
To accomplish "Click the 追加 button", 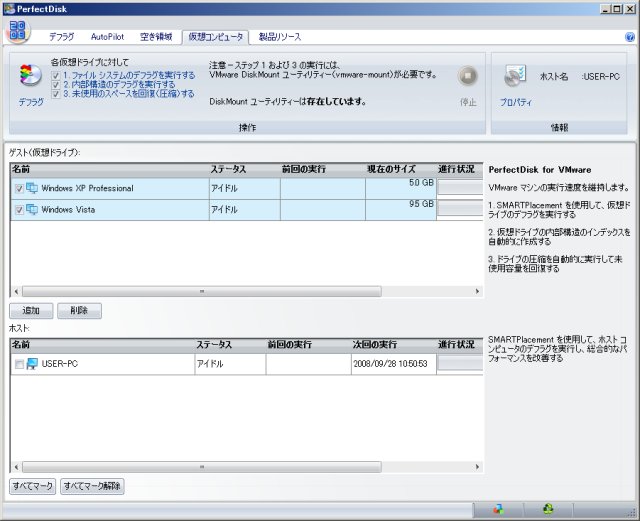I will pyautogui.click(x=31, y=311).
